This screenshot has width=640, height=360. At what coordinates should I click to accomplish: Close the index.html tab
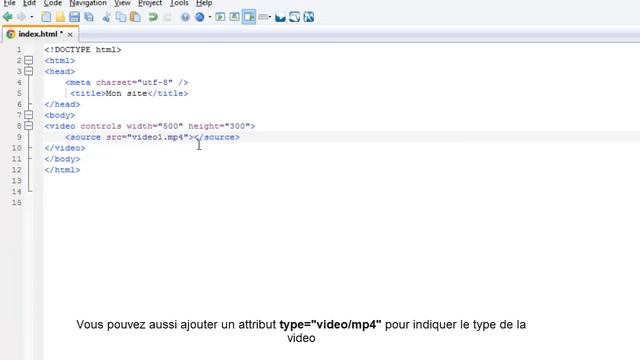(x=70, y=35)
